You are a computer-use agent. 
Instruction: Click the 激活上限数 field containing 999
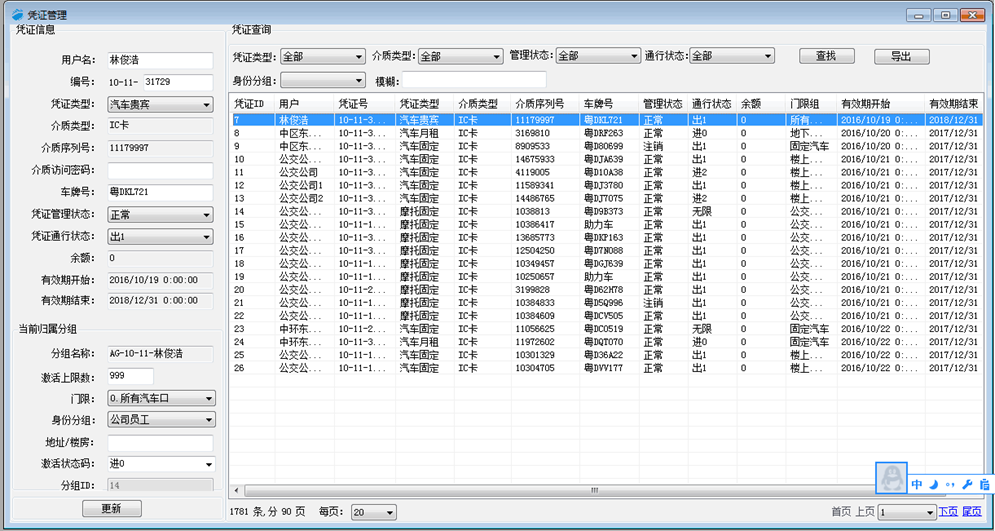coord(131,376)
